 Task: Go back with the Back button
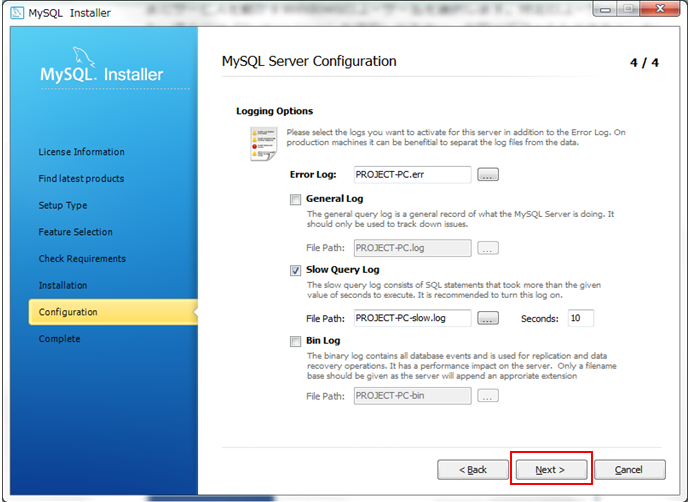(x=473, y=469)
